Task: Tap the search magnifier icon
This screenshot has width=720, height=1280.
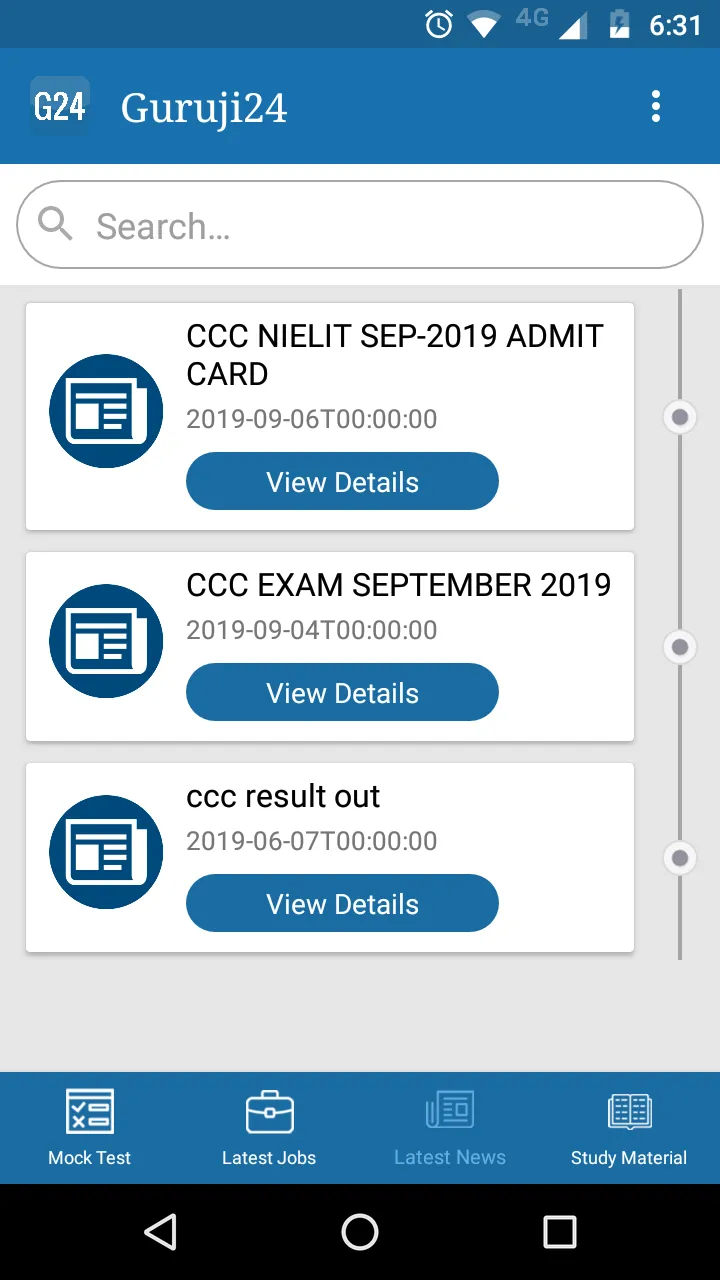Action: tap(55, 225)
